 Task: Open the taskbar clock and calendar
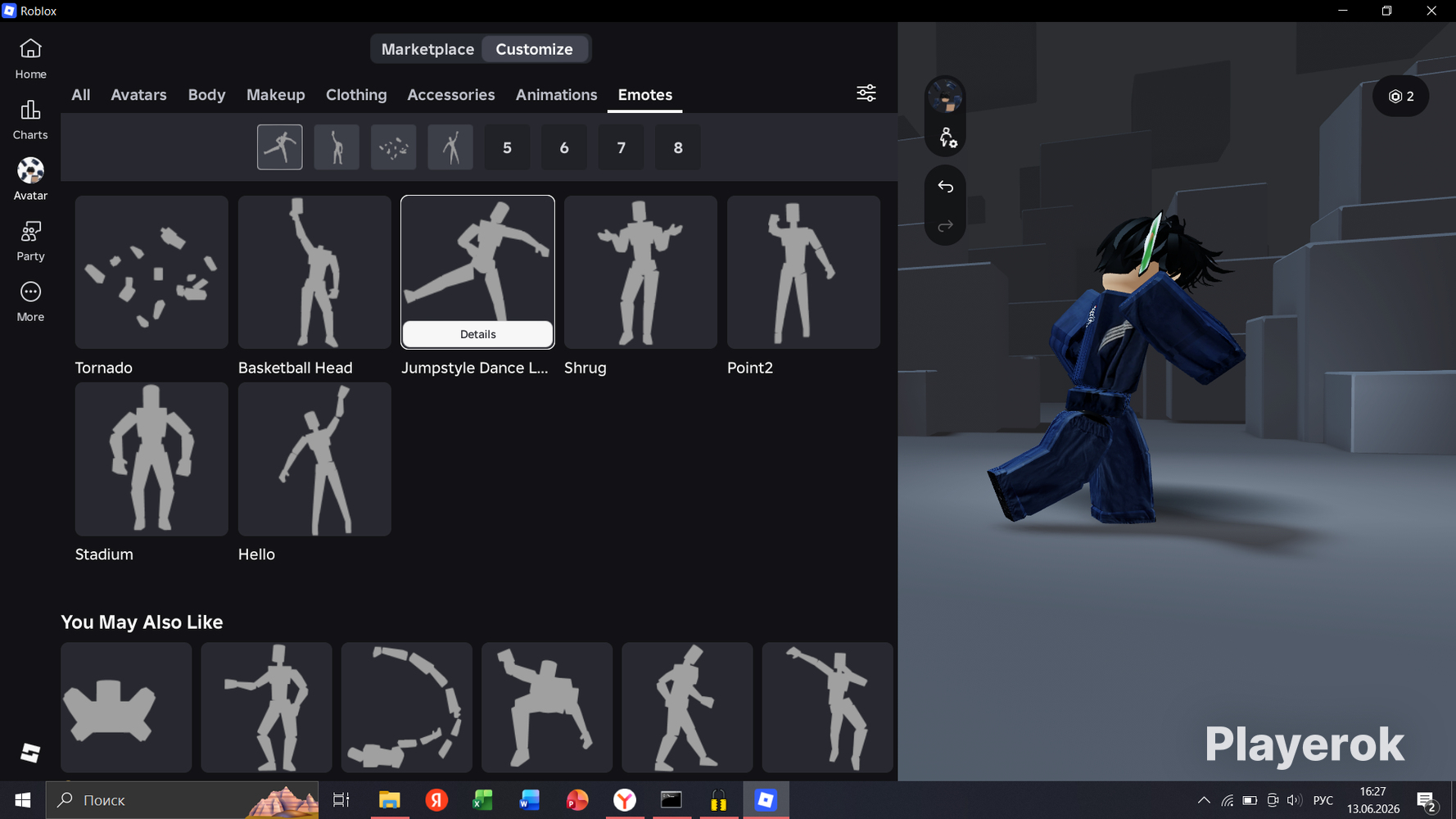pos(1373,800)
